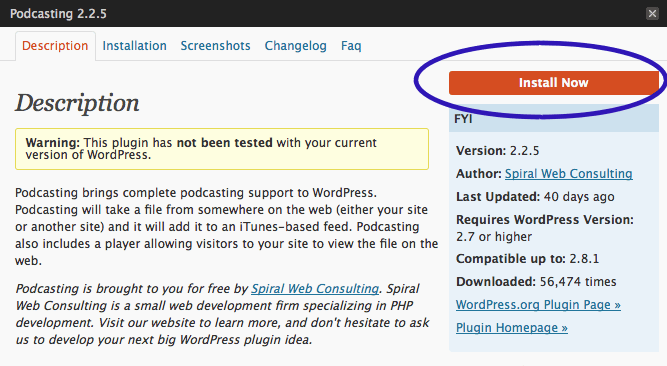
Task: Select the Description tab
Action: pos(55,46)
